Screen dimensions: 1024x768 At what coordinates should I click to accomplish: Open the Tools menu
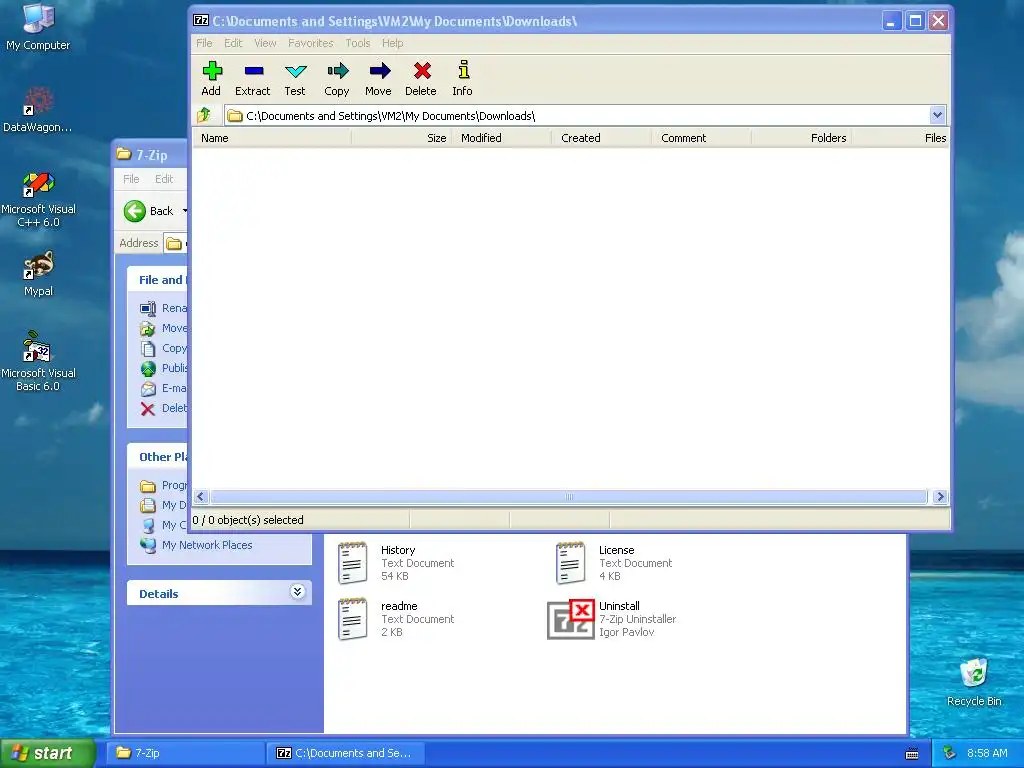pyautogui.click(x=358, y=43)
